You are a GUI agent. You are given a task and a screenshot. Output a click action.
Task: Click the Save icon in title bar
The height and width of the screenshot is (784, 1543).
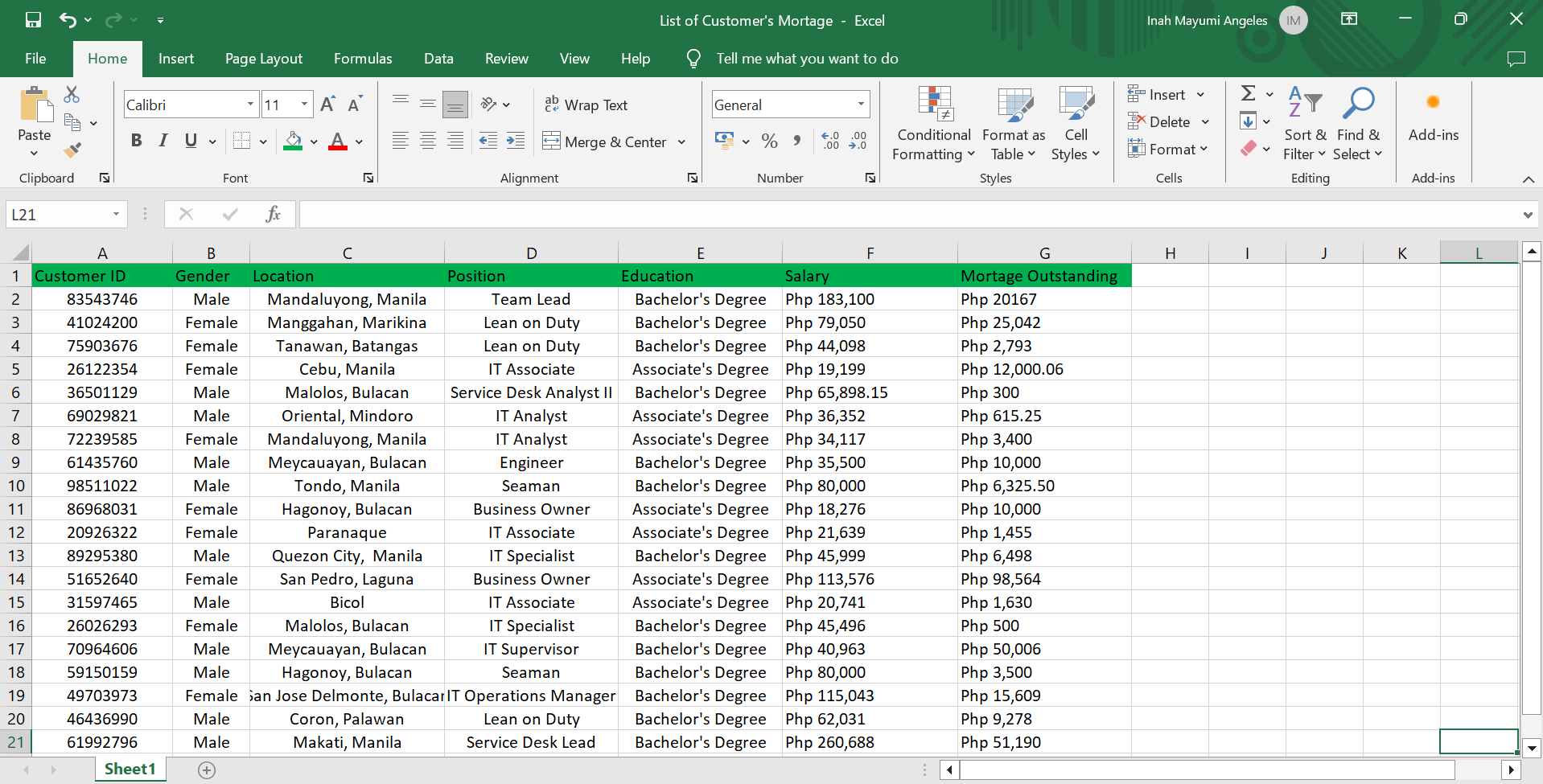(x=33, y=20)
